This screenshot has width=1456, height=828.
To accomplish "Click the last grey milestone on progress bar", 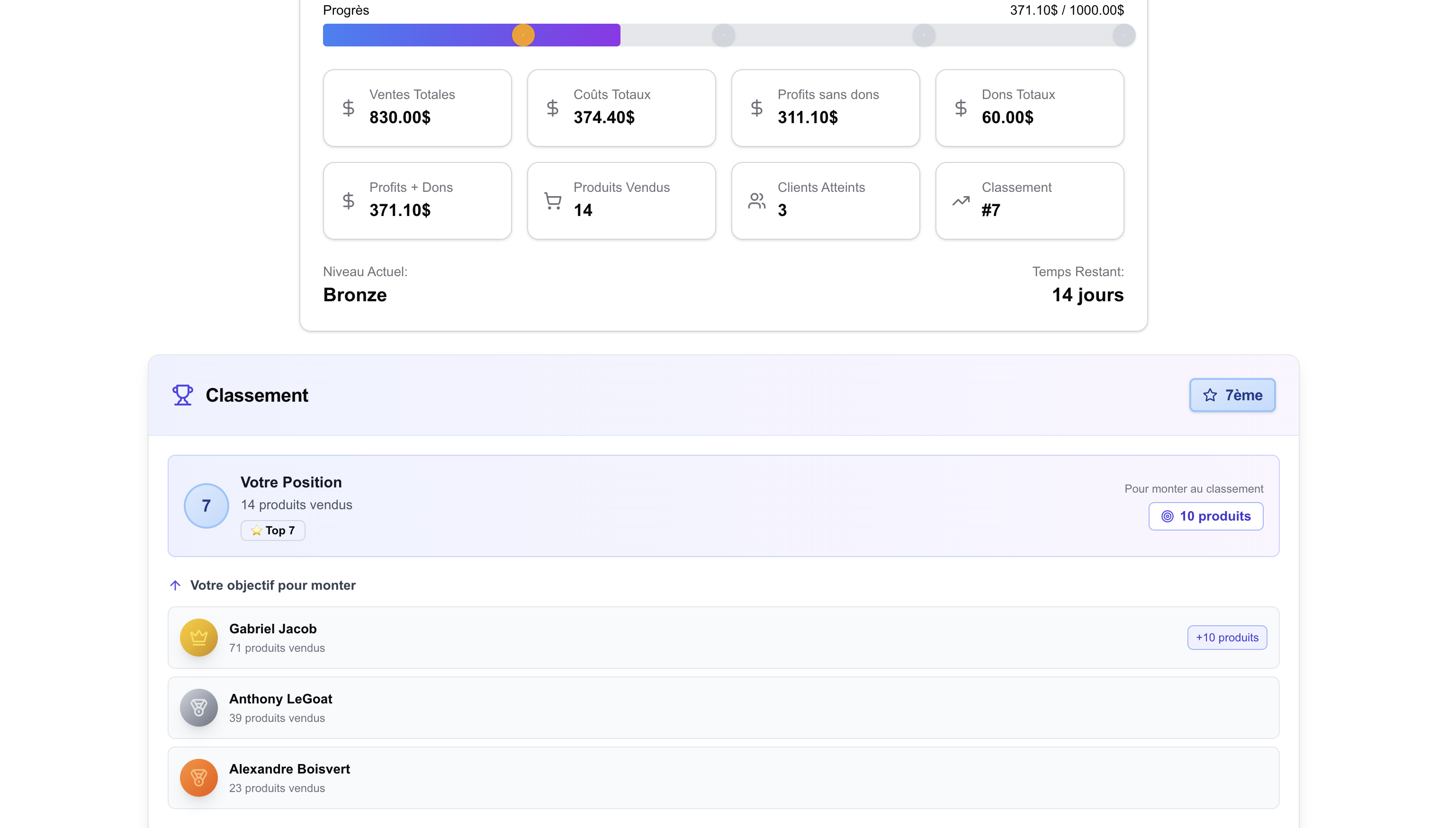I will click(x=1123, y=35).
